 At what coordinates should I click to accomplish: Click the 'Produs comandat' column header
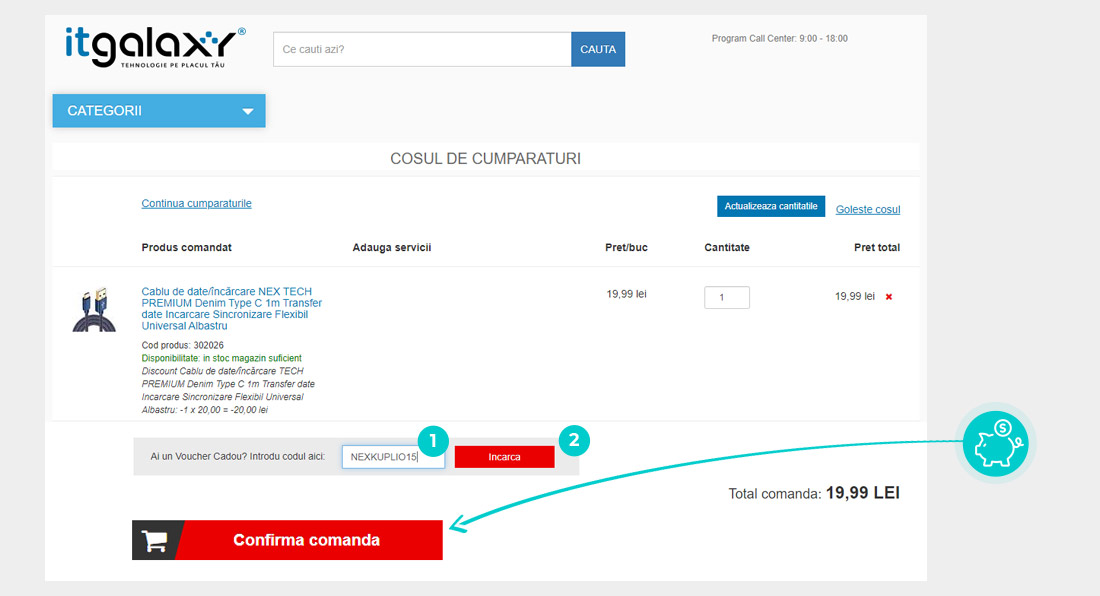pyautogui.click(x=187, y=248)
